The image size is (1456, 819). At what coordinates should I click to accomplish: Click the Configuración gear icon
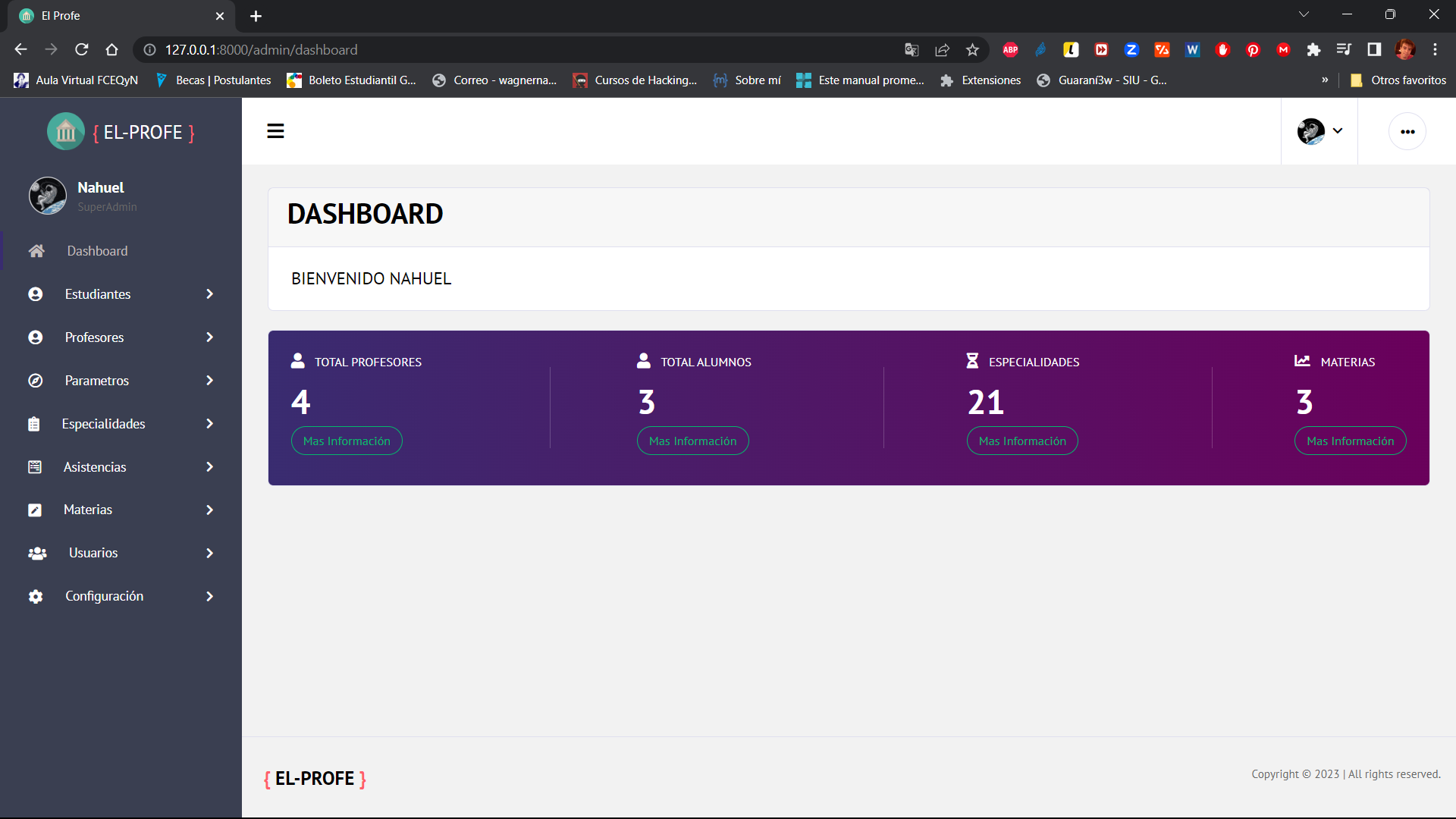click(x=36, y=597)
